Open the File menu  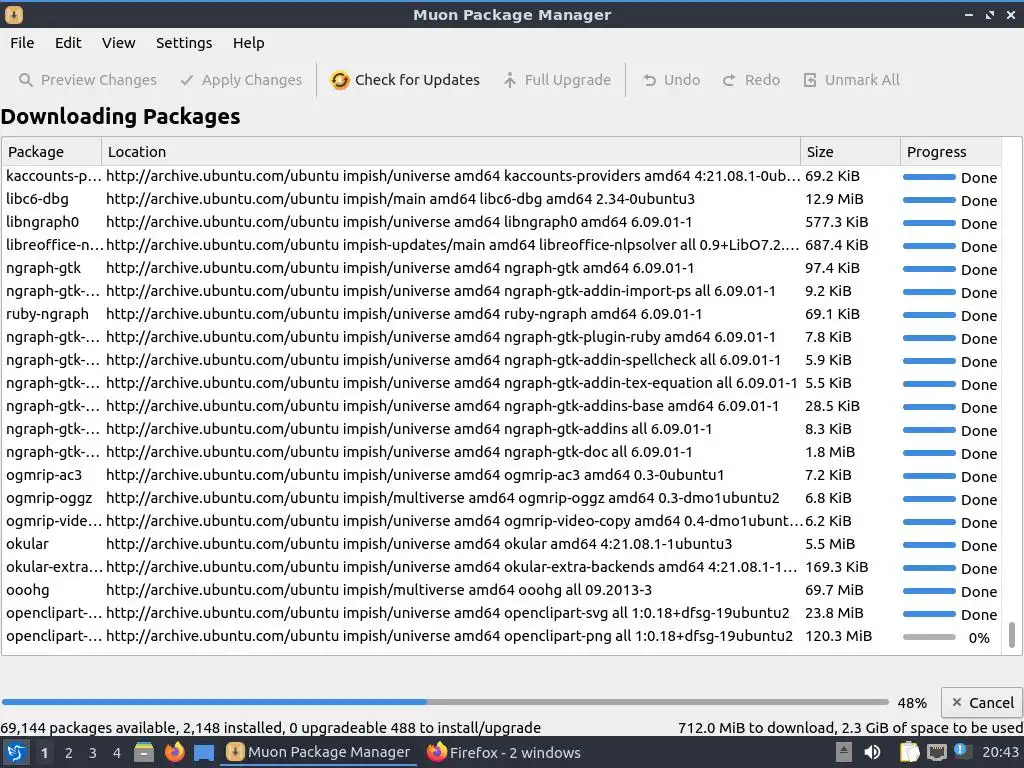[x=22, y=43]
